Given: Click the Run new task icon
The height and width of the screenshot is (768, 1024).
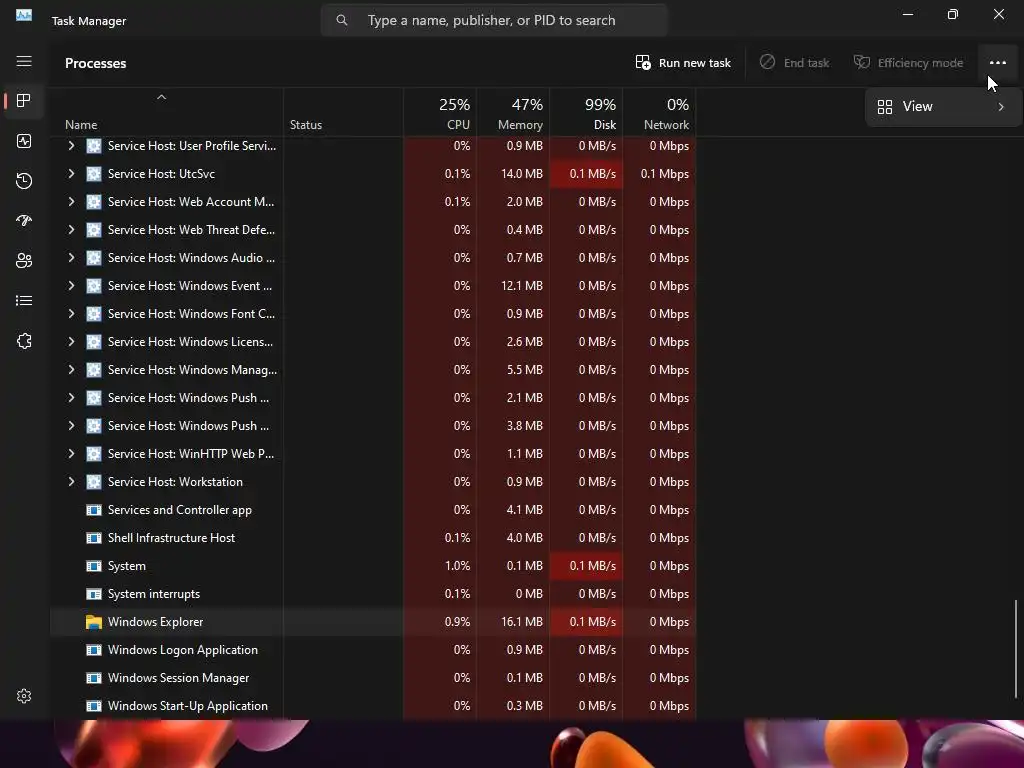Looking at the screenshot, I should point(643,63).
